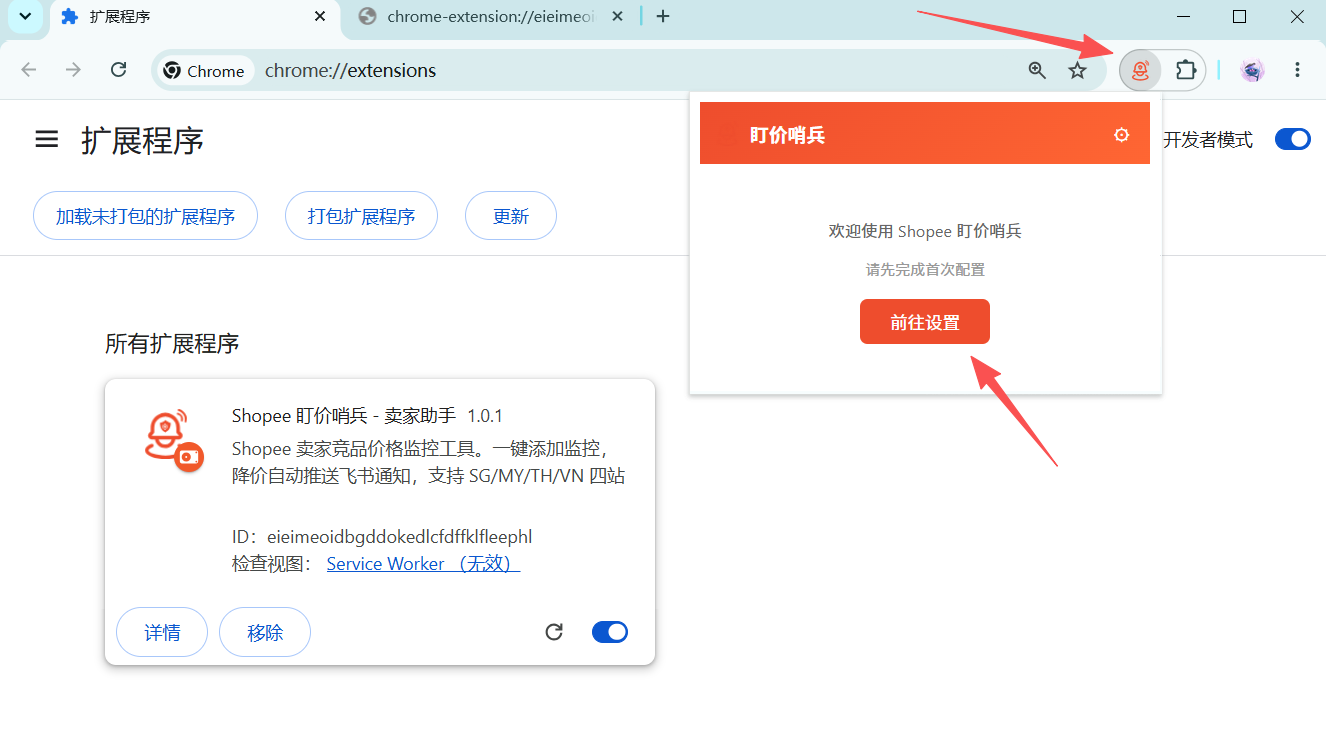Click the 扩展程序 page heading

click(x=142, y=141)
